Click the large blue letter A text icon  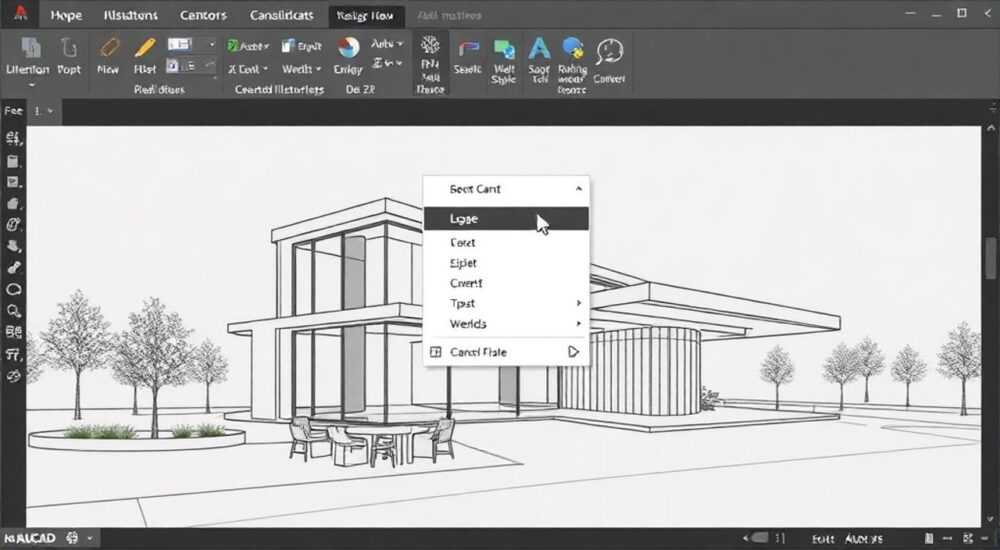(539, 48)
